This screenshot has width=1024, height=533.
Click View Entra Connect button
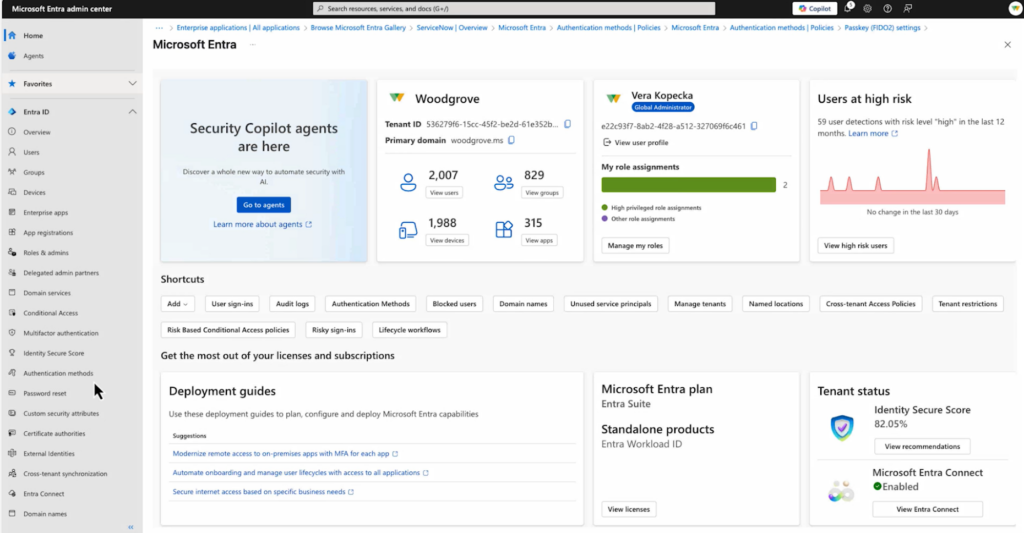(x=927, y=509)
